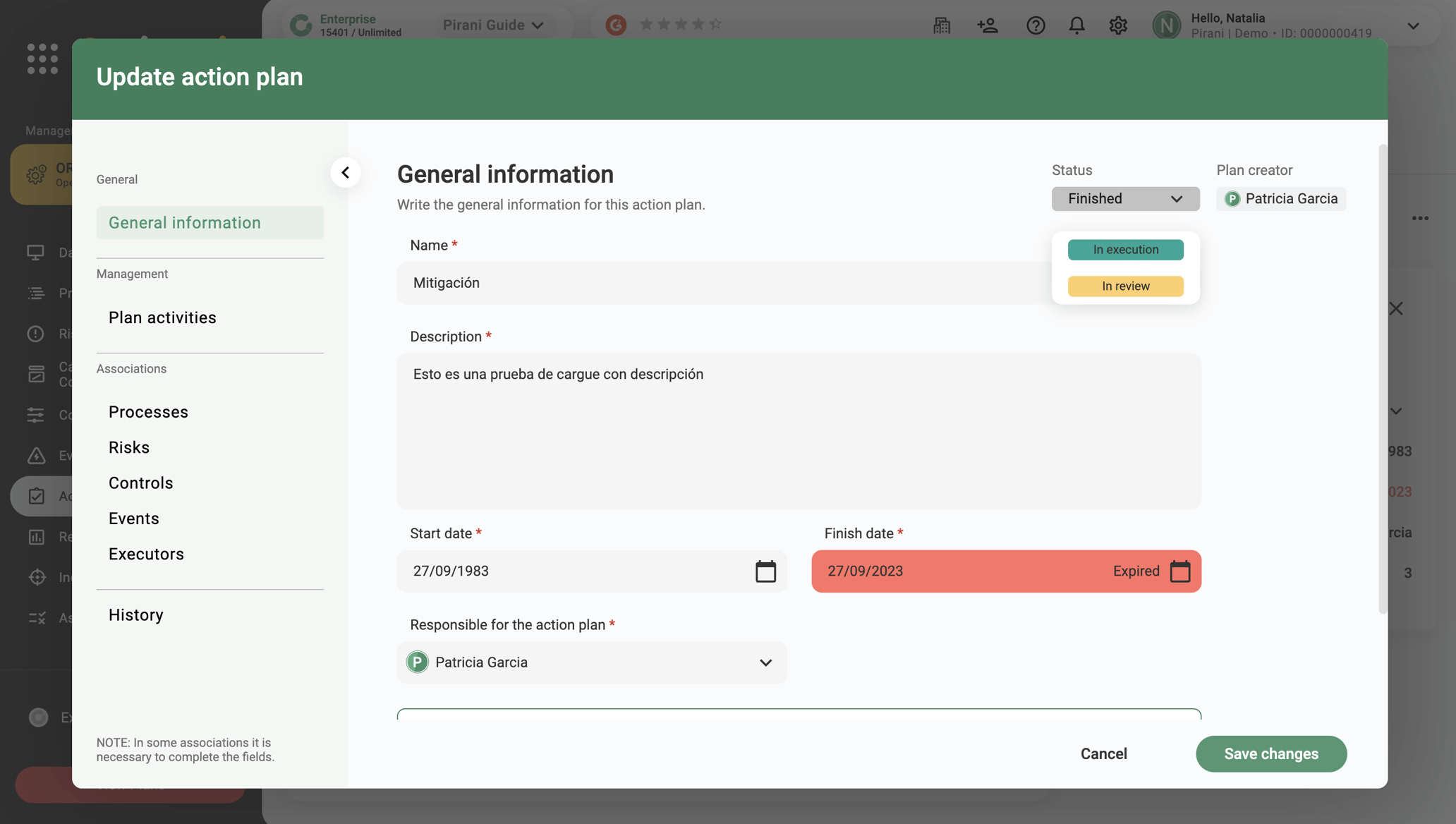The image size is (1456, 824).
Task: Click the Save changes button
Action: (x=1270, y=753)
